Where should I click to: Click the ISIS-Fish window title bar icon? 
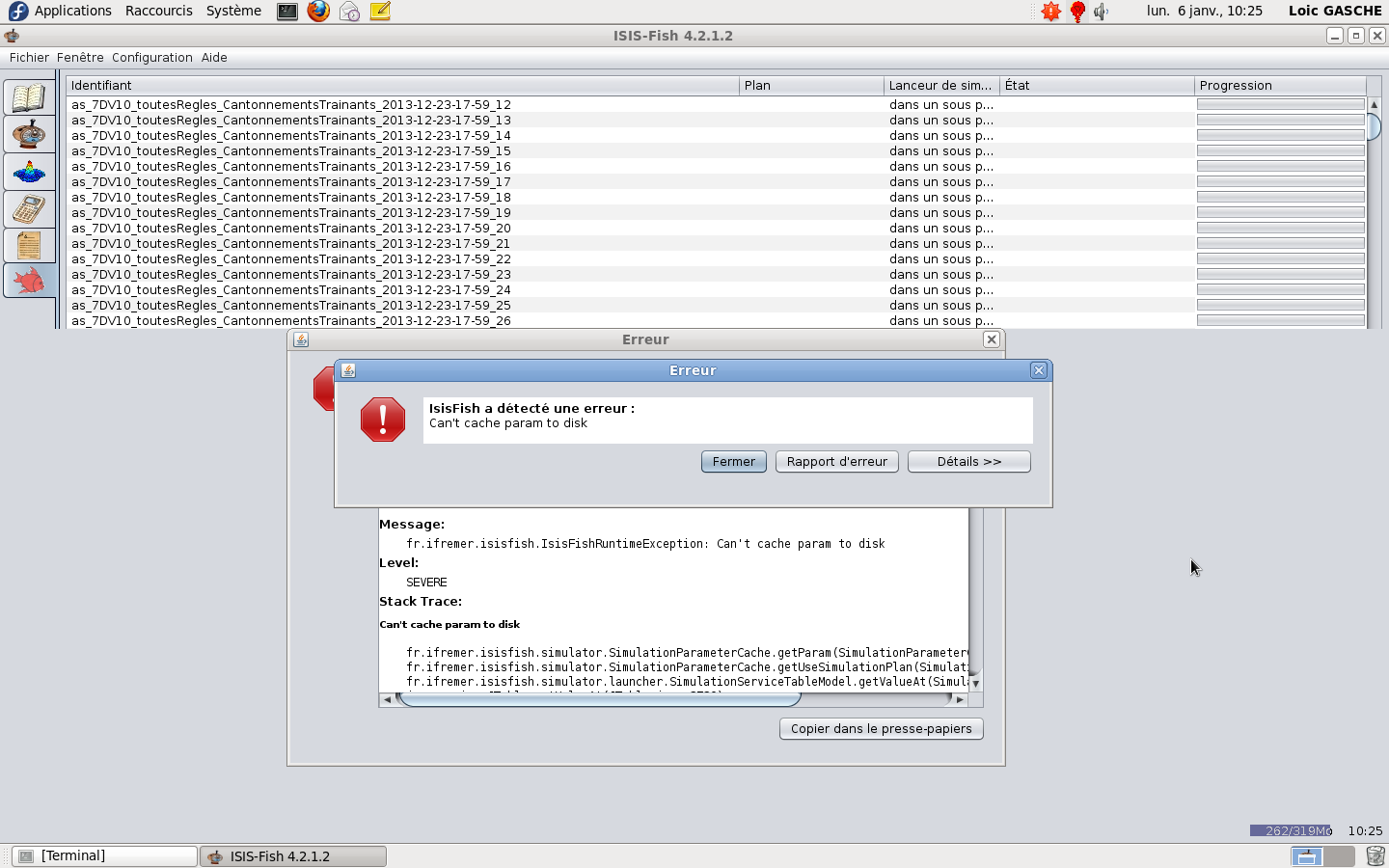[12, 36]
